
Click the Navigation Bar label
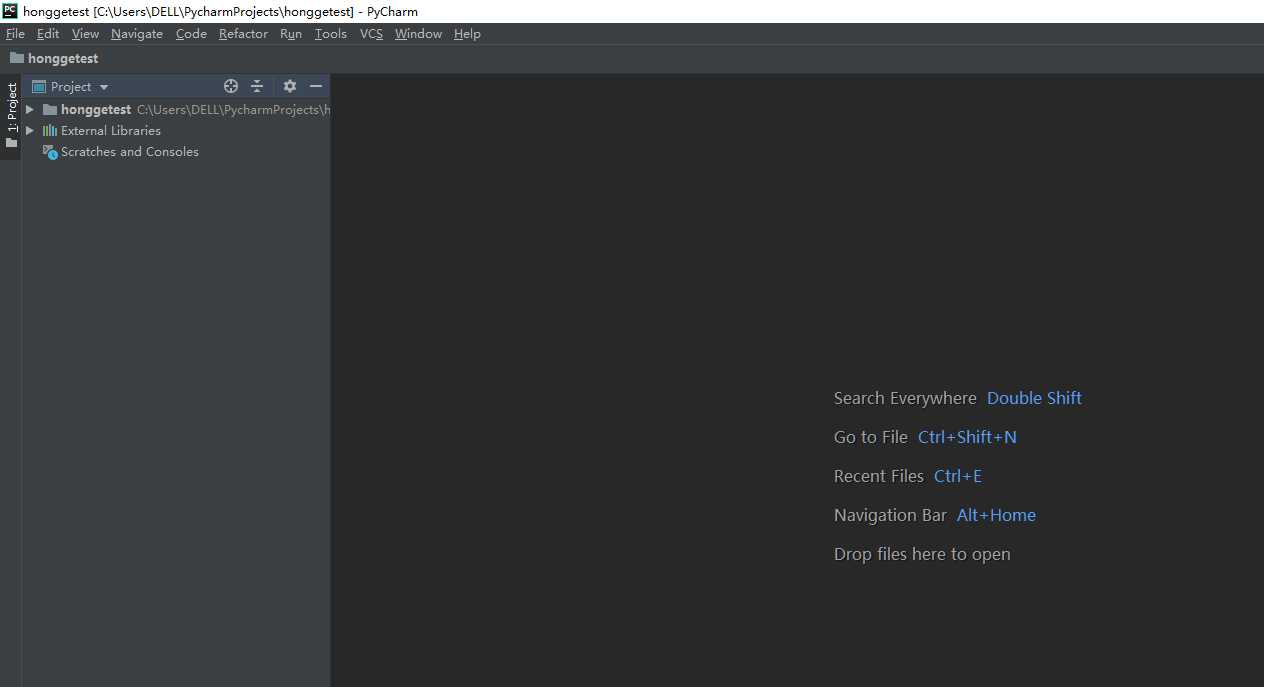click(x=890, y=515)
